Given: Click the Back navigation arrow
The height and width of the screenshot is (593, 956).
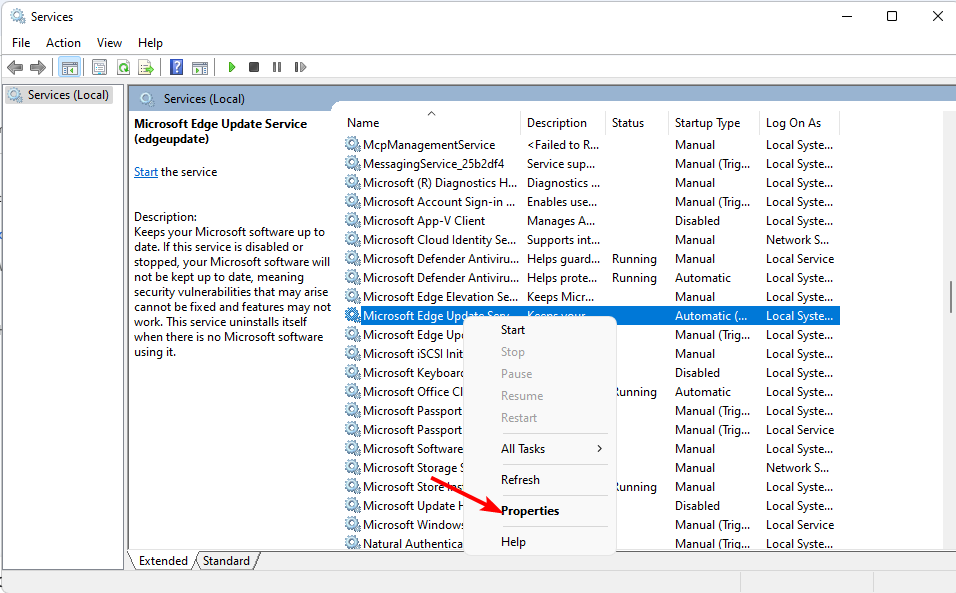Looking at the screenshot, I should pos(15,66).
